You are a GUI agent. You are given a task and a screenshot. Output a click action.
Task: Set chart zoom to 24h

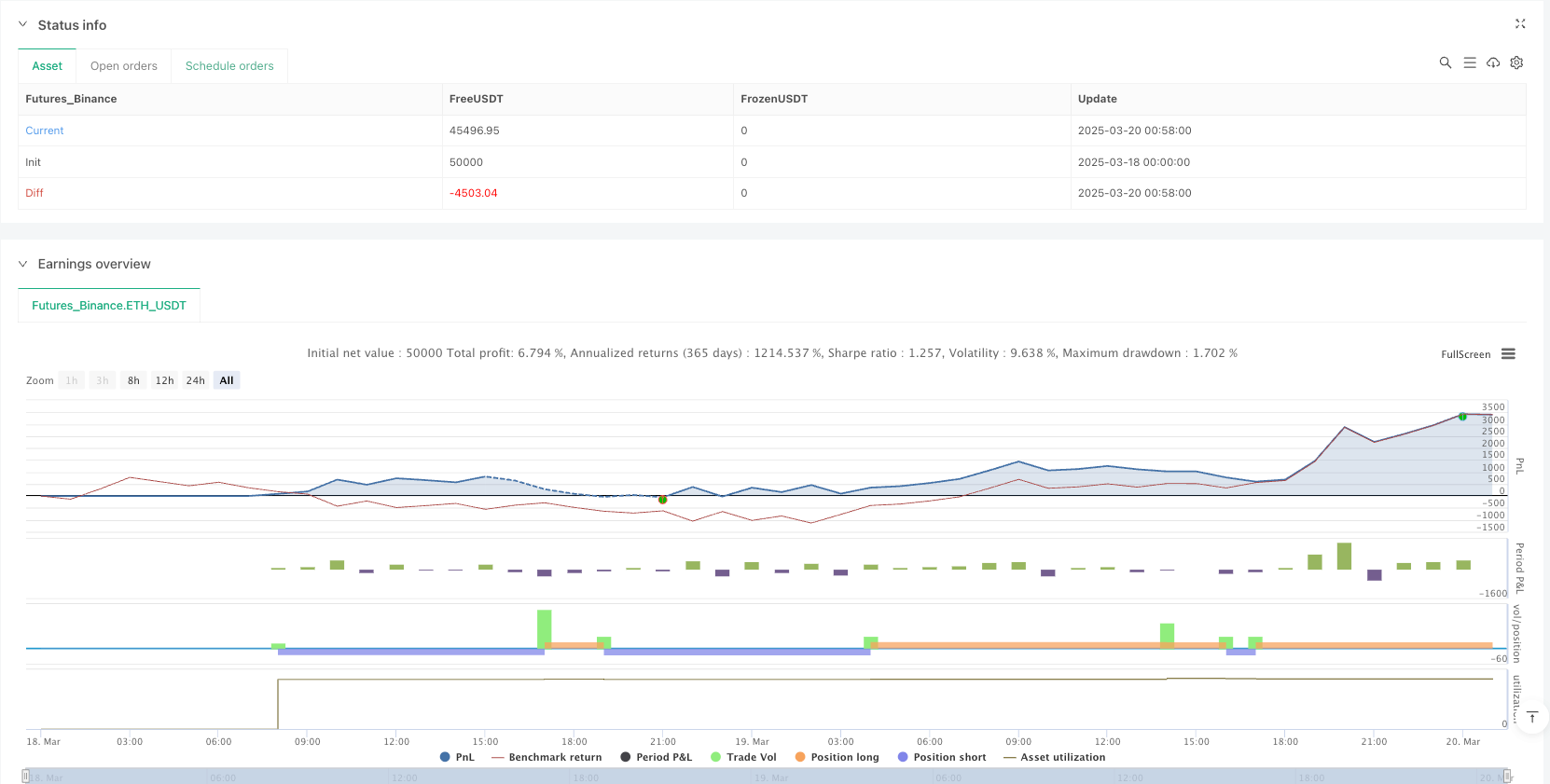click(x=196, y=380)
